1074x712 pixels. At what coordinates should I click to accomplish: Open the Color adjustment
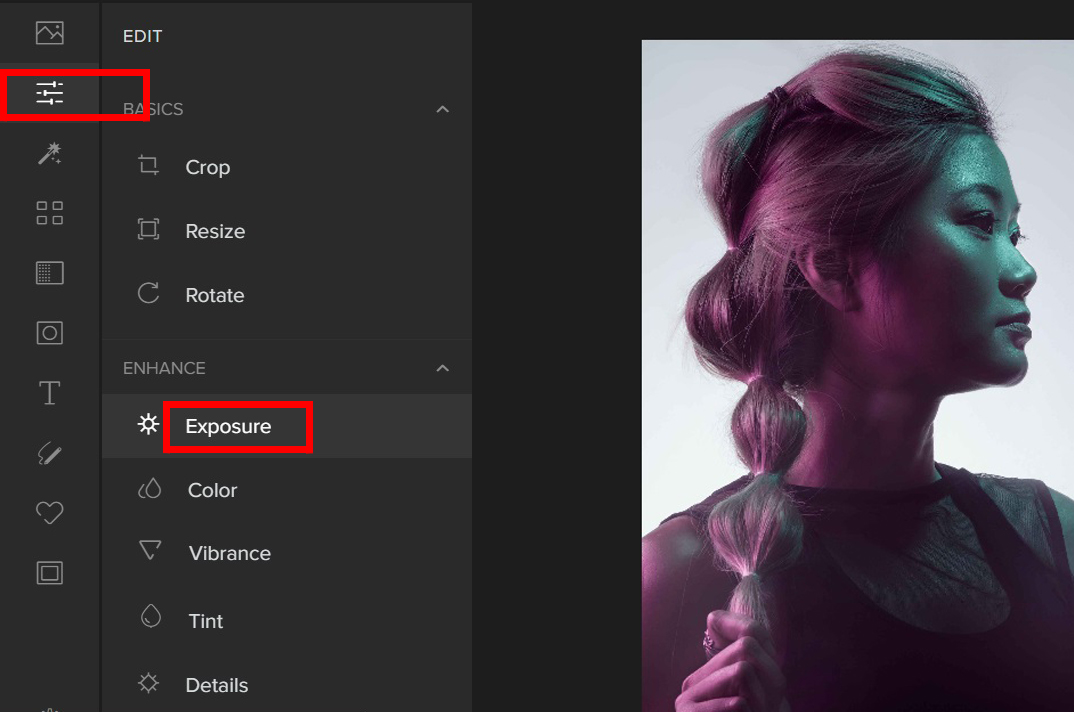pos(212,490)
